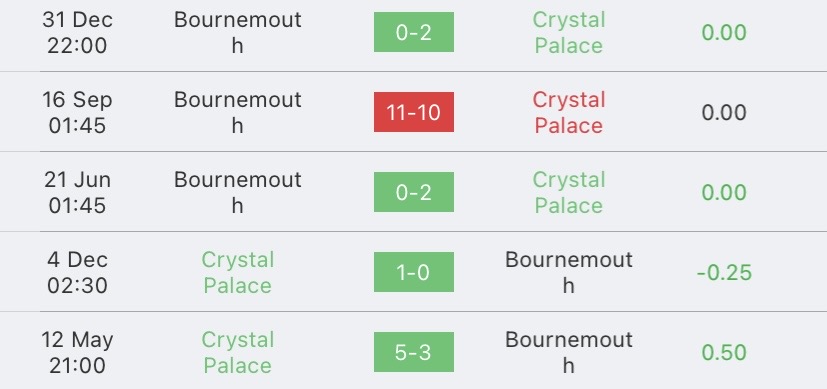This screenshot has height=389, width=827.
Task: Open the 0-2 score on 21 Jun
Action: coord(414,192)
